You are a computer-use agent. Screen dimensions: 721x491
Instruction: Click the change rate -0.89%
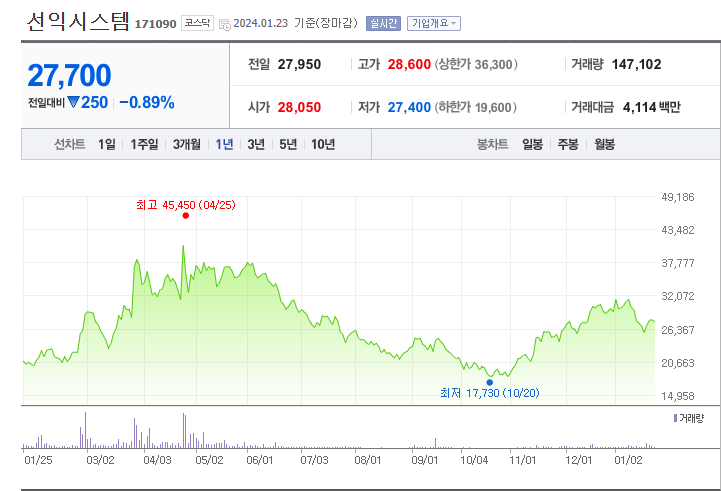tap(147, 103)
